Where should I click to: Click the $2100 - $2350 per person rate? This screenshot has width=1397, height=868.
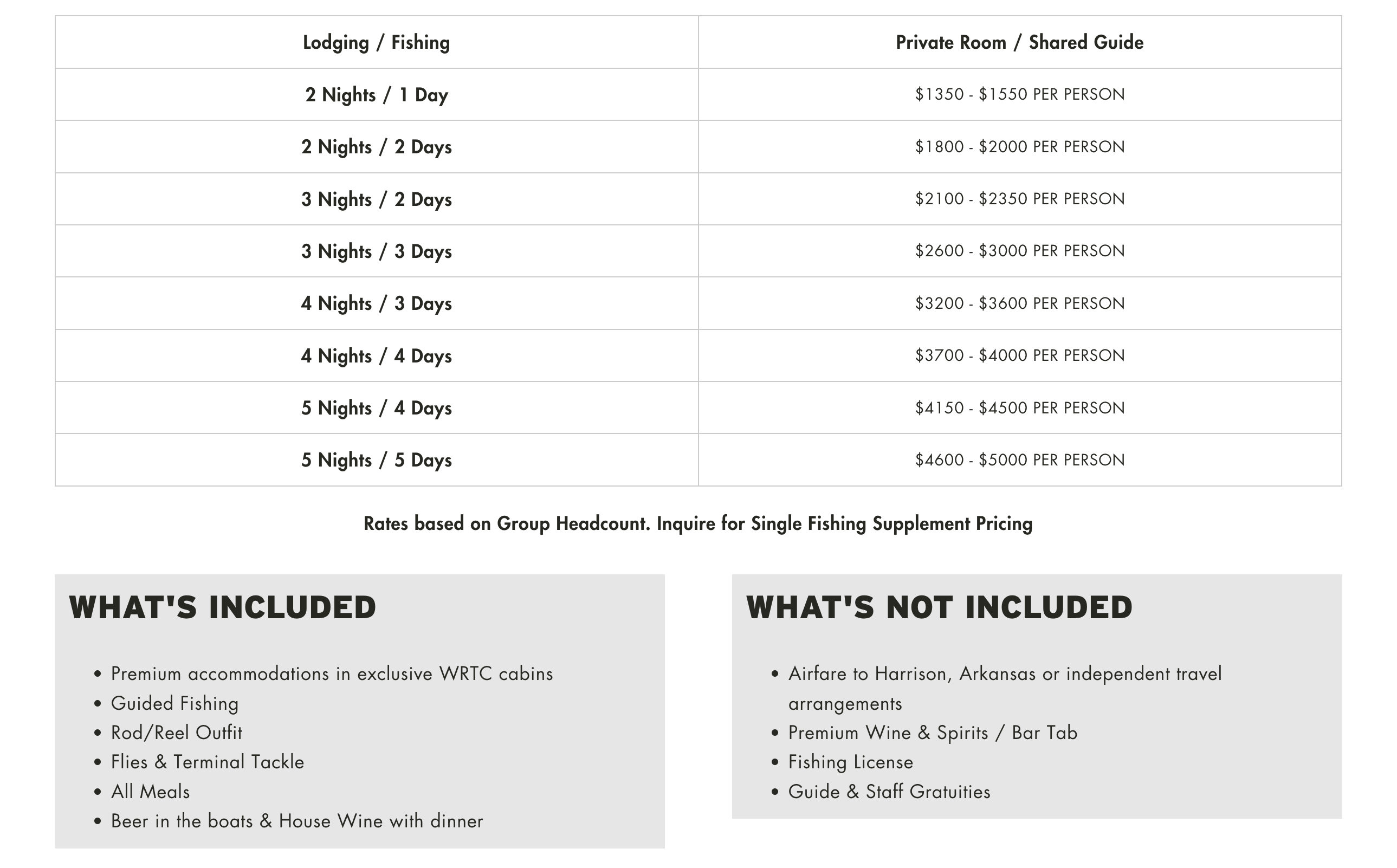click(x=1019, y=199)
